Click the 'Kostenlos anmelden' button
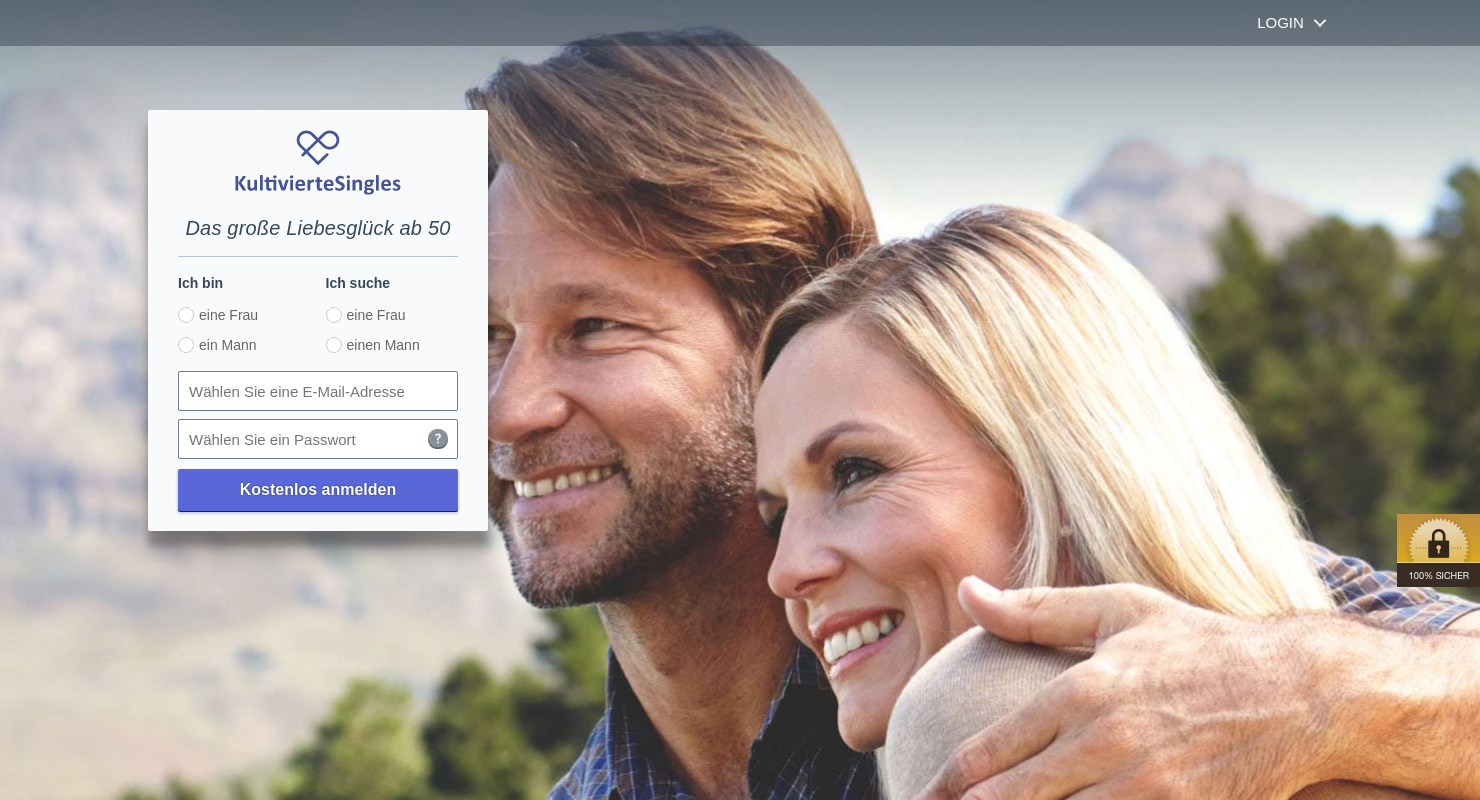1480x800 pixels. click(x=318, y=490)
